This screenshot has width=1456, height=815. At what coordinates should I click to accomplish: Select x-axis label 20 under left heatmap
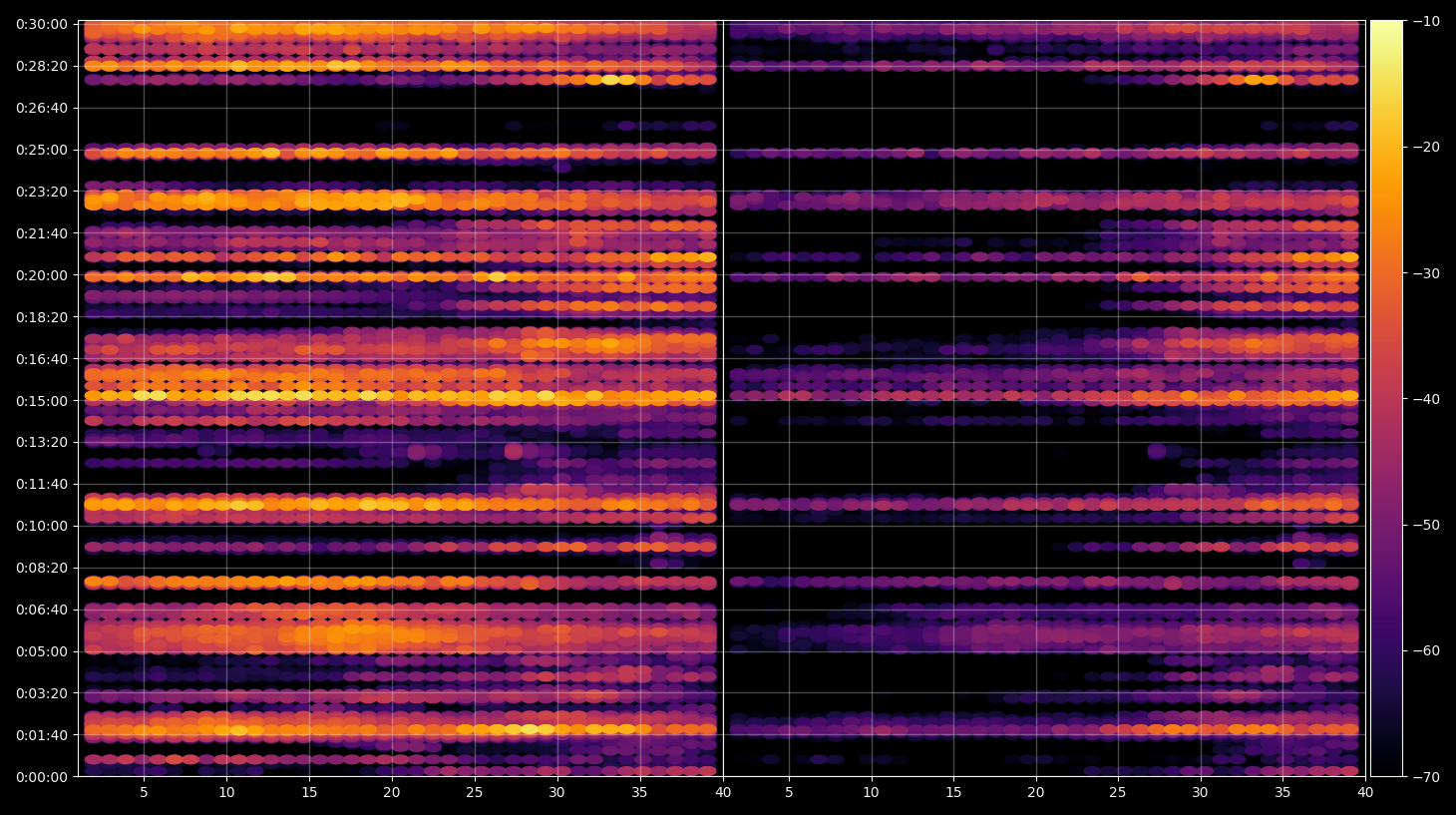click(x=392, y=793)
